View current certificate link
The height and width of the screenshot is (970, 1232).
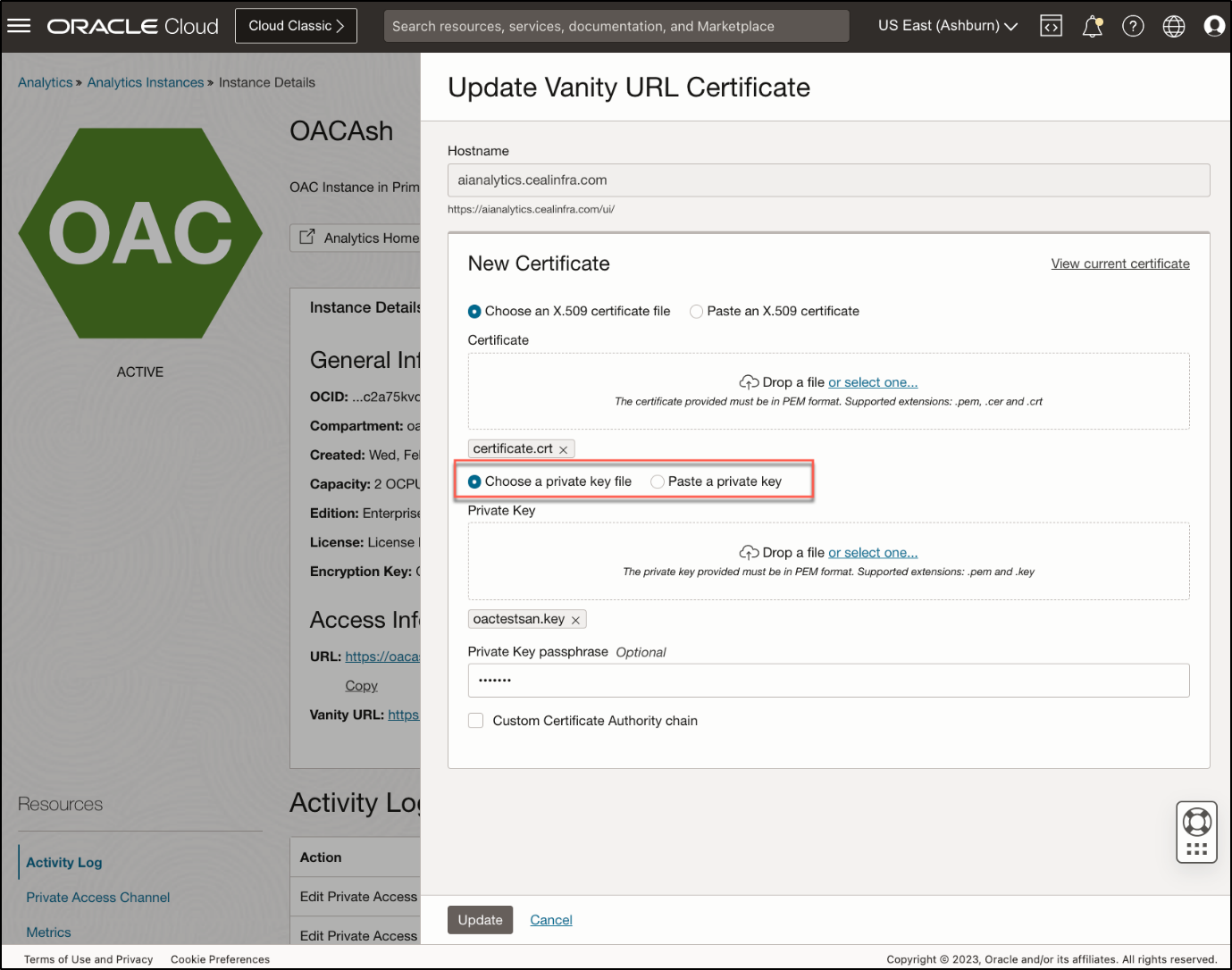[1120, 263]
